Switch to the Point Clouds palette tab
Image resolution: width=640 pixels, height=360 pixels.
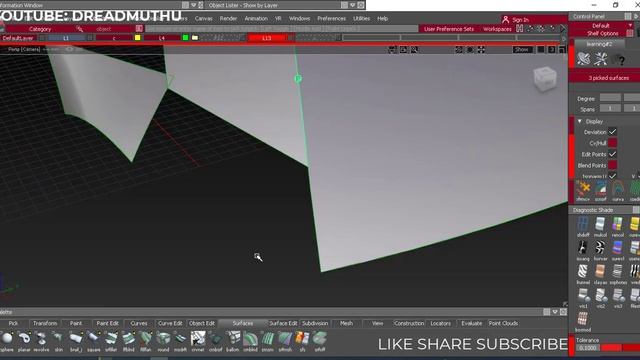[x=503, y=323]
